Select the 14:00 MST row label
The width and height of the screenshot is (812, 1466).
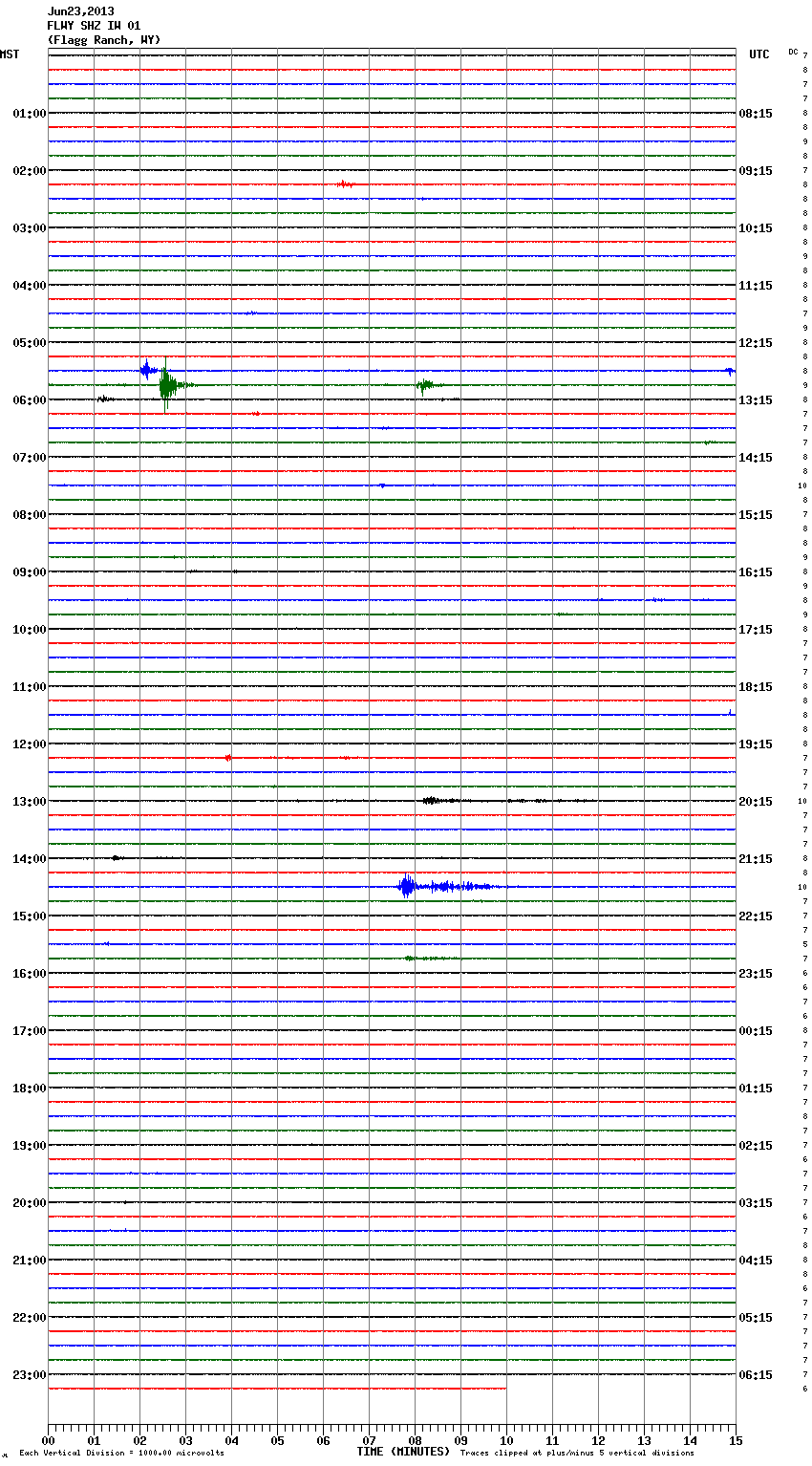(x=30, y=858)
